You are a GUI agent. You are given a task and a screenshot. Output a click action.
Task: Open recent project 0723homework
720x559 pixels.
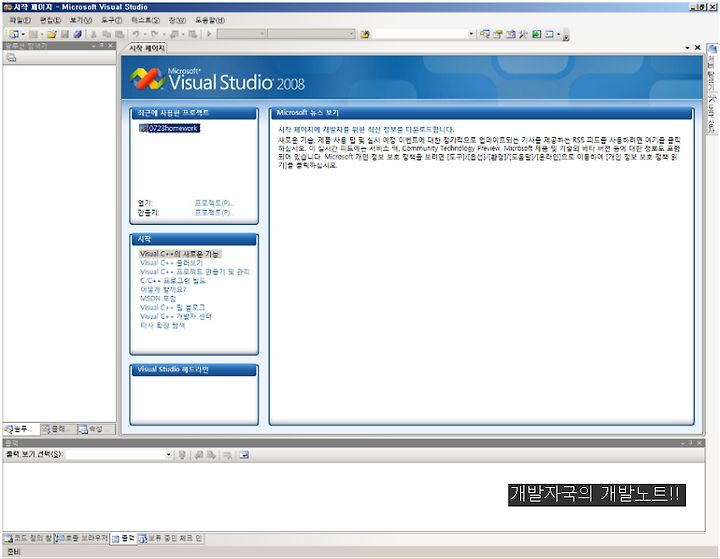tap(169, 128)
